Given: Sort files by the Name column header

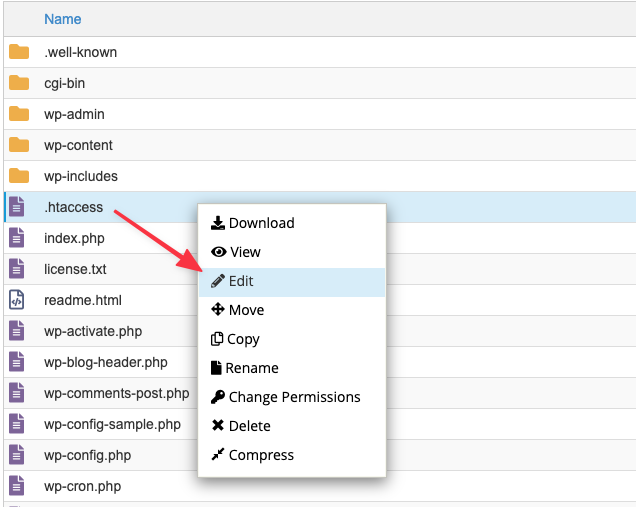Looking at the screenshot, I should 62,19.
